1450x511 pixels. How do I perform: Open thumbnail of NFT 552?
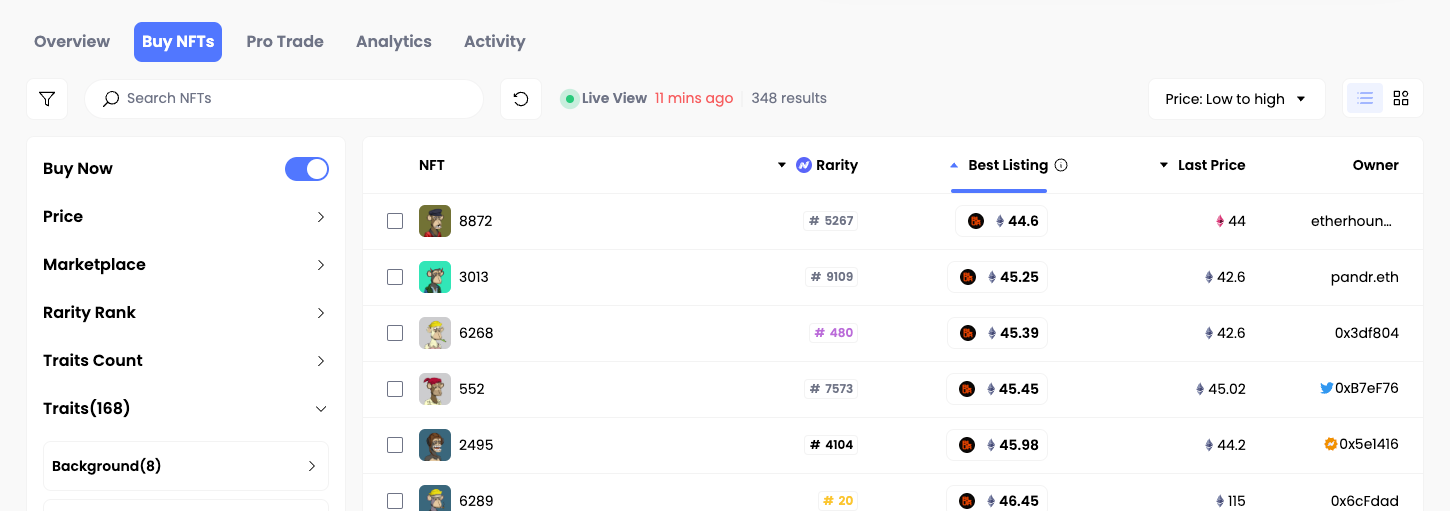point(435,389)
